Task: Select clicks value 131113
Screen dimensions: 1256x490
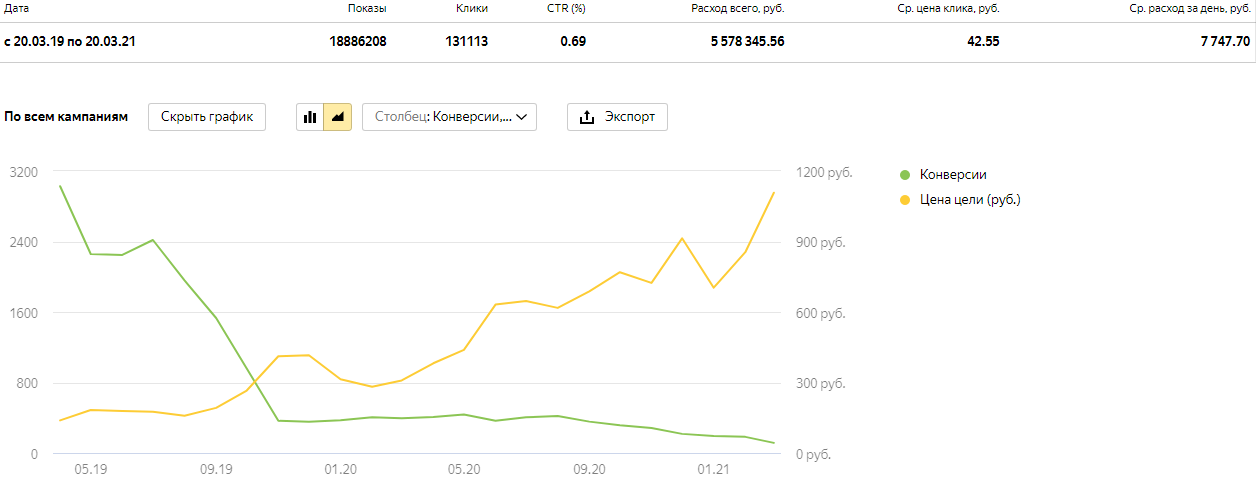Action: click(x=467, y=42)
